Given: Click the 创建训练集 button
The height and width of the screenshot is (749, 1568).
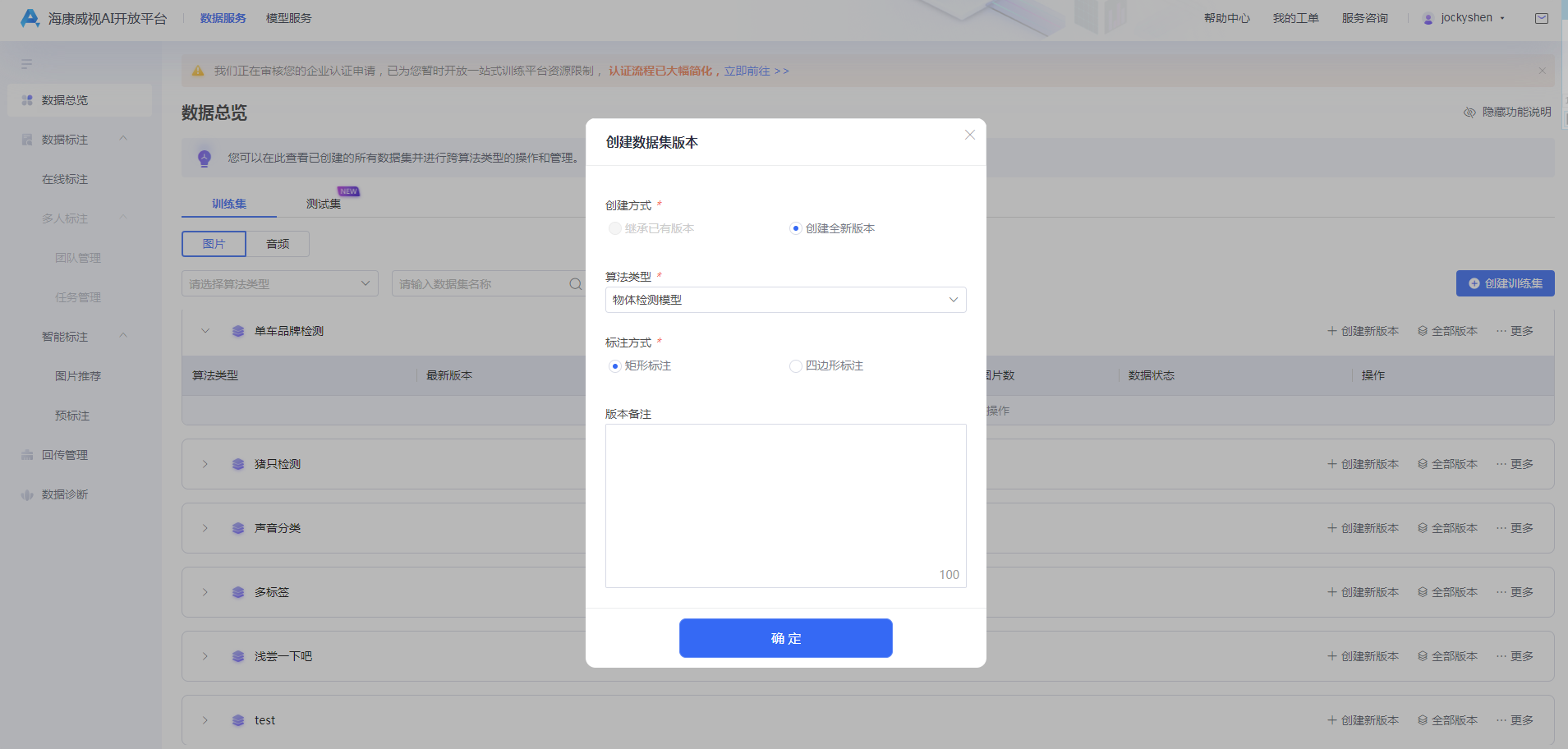Looking at the screenshot, I should (1505, 283).
